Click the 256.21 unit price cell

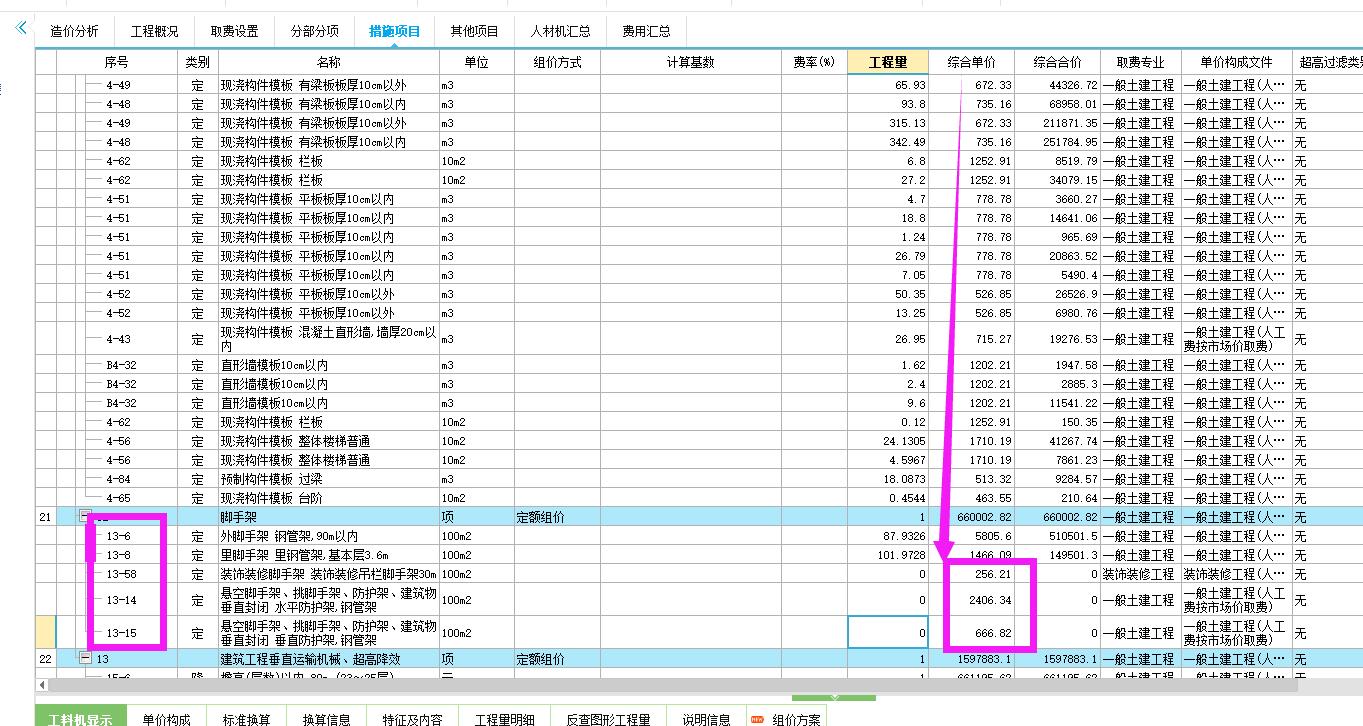pos(972,574)
